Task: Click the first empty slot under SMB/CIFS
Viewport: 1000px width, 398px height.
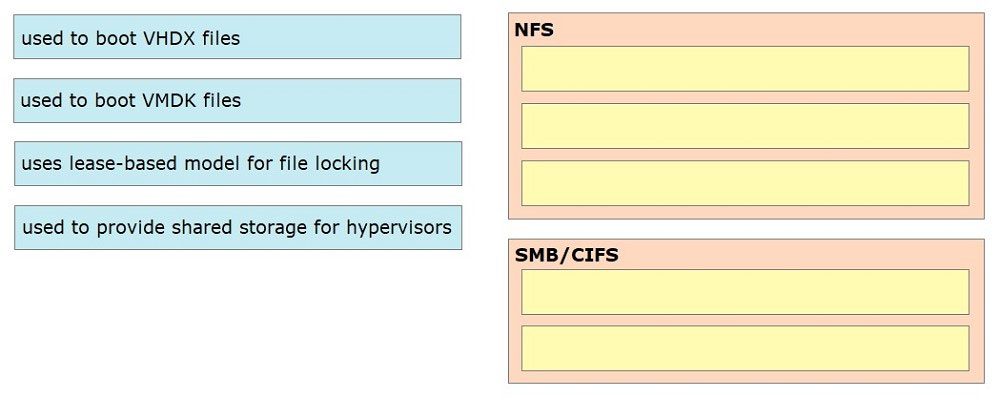Action: [745, 292]
